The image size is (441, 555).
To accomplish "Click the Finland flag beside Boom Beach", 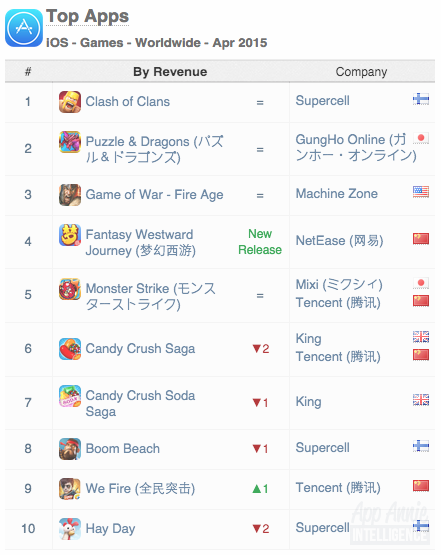I will pos(421,446).
